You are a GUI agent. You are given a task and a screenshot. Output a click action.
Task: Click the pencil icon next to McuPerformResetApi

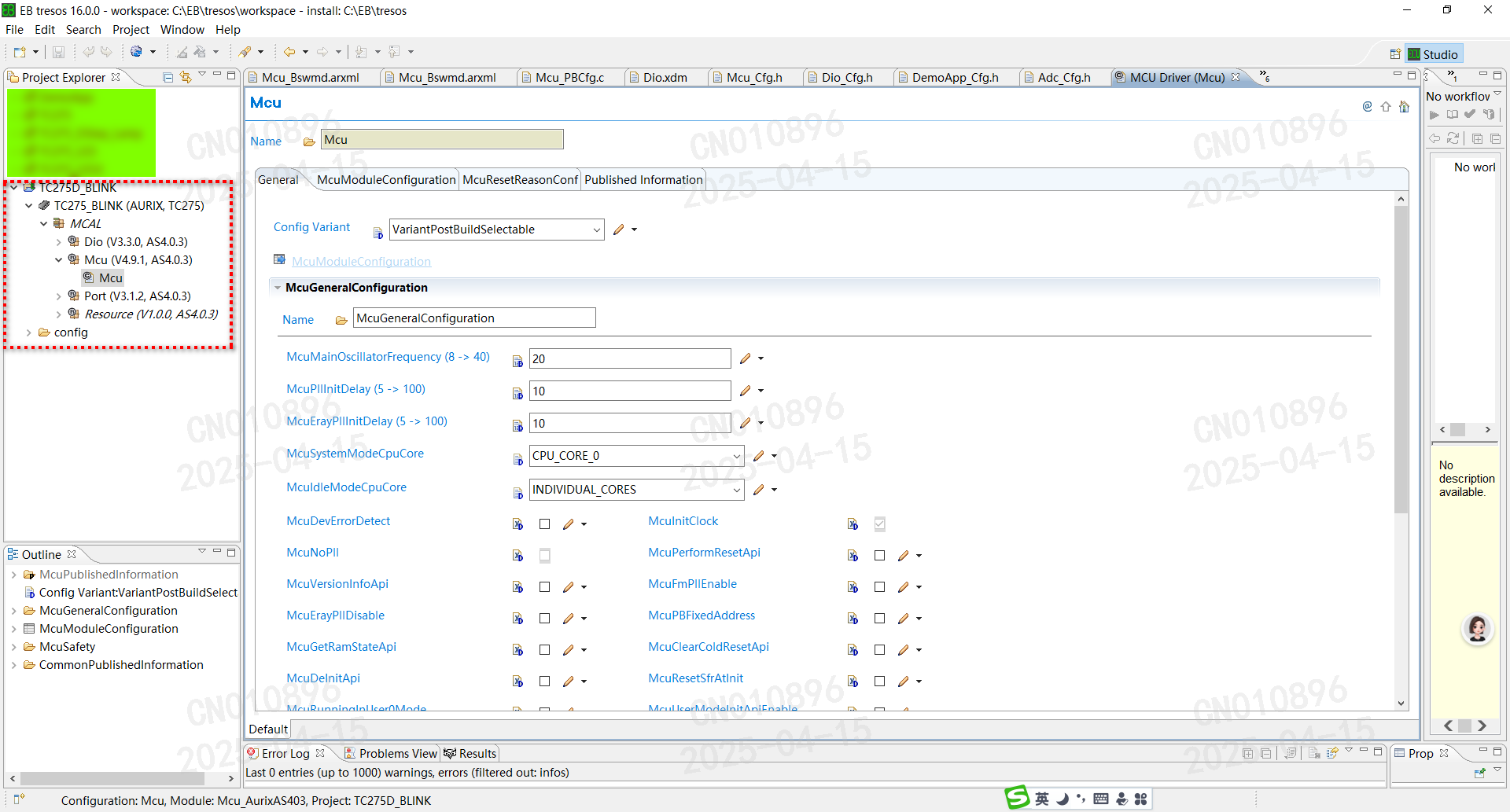904,556
